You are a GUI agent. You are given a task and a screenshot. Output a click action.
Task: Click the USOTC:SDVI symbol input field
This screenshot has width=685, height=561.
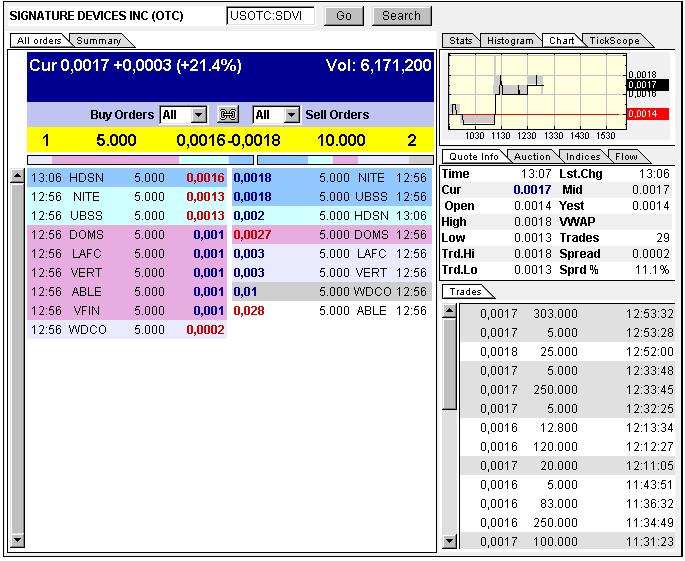(270, 16)
